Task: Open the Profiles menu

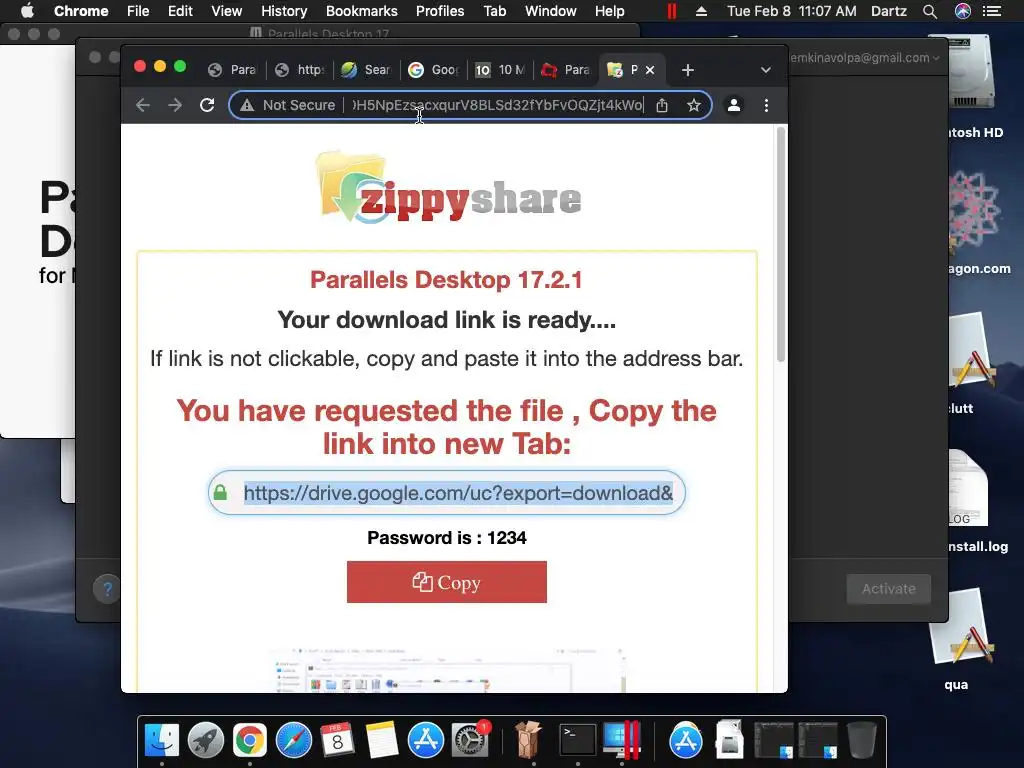Action: point(440,11)
